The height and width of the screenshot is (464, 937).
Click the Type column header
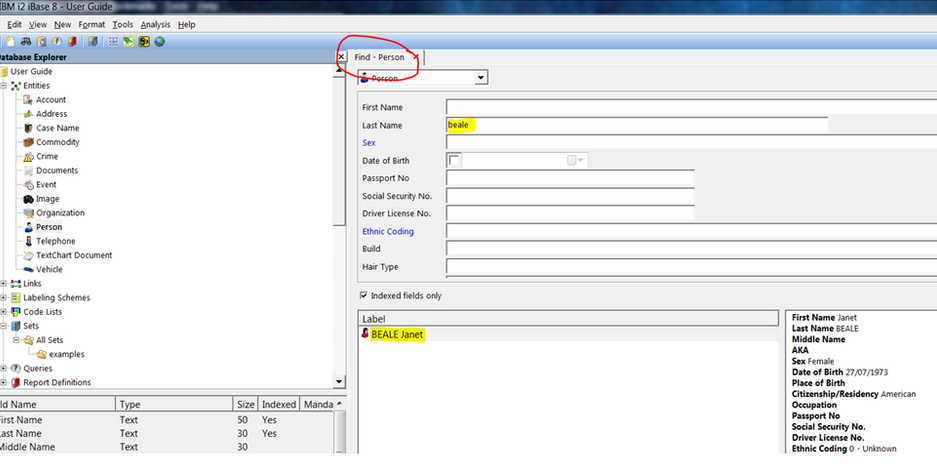(173, 404)
